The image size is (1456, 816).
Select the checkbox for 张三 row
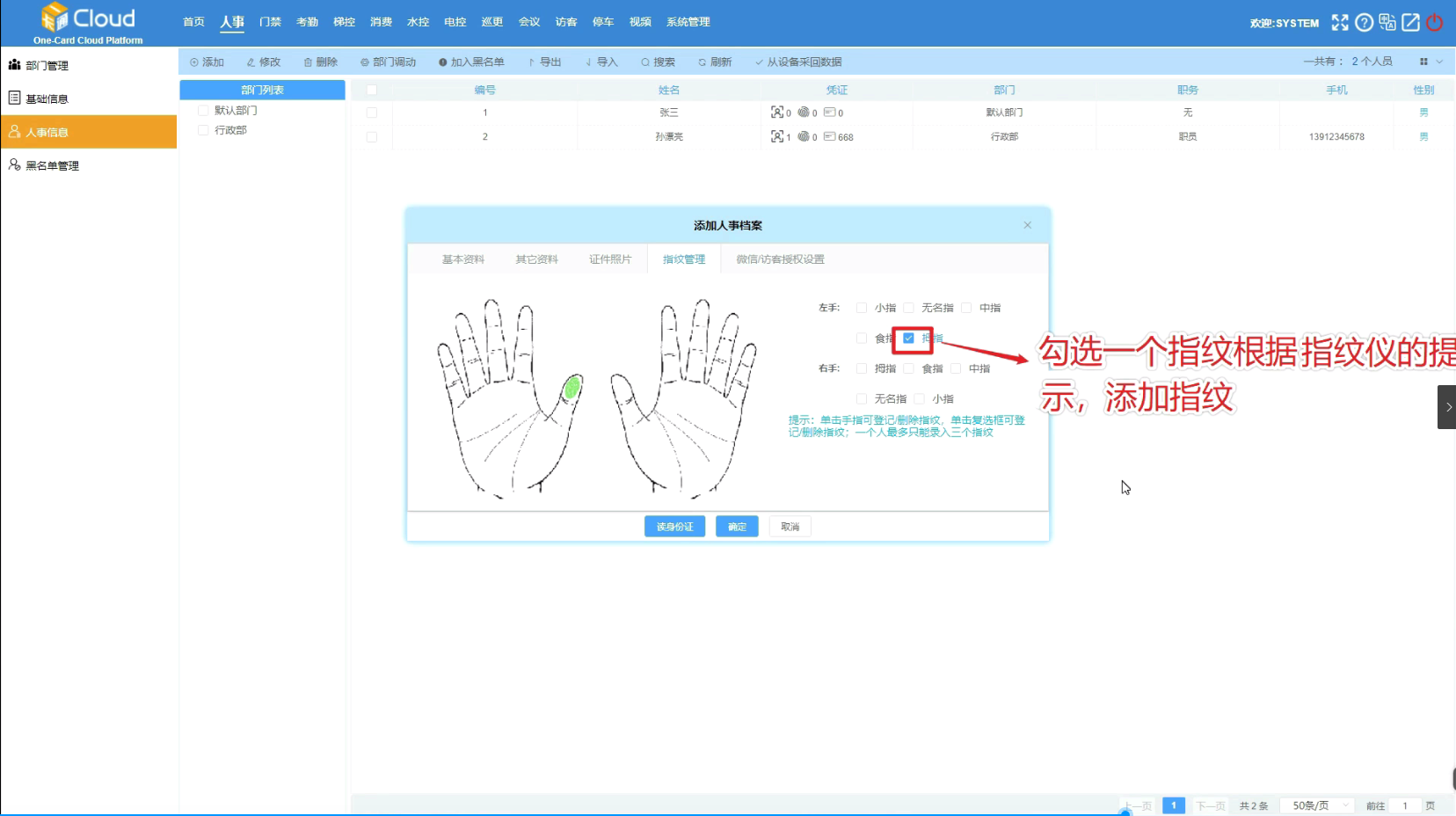click(372, 113)
